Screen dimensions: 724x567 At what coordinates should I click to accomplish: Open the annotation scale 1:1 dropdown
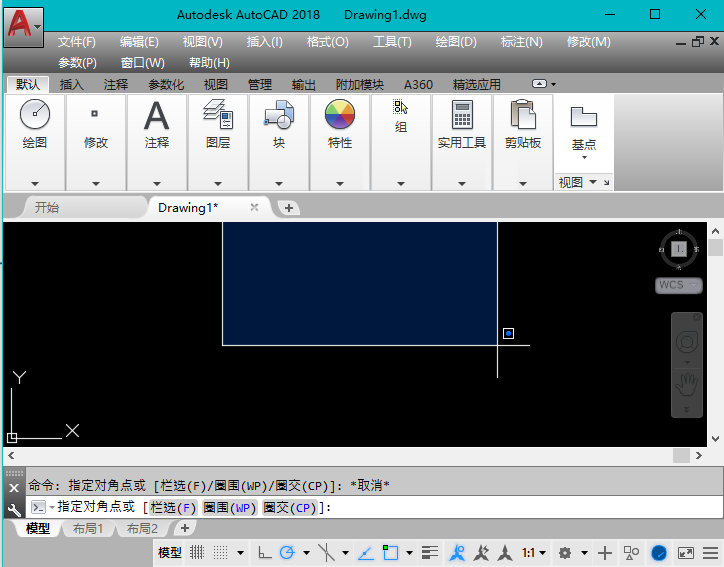click(534, 552)
